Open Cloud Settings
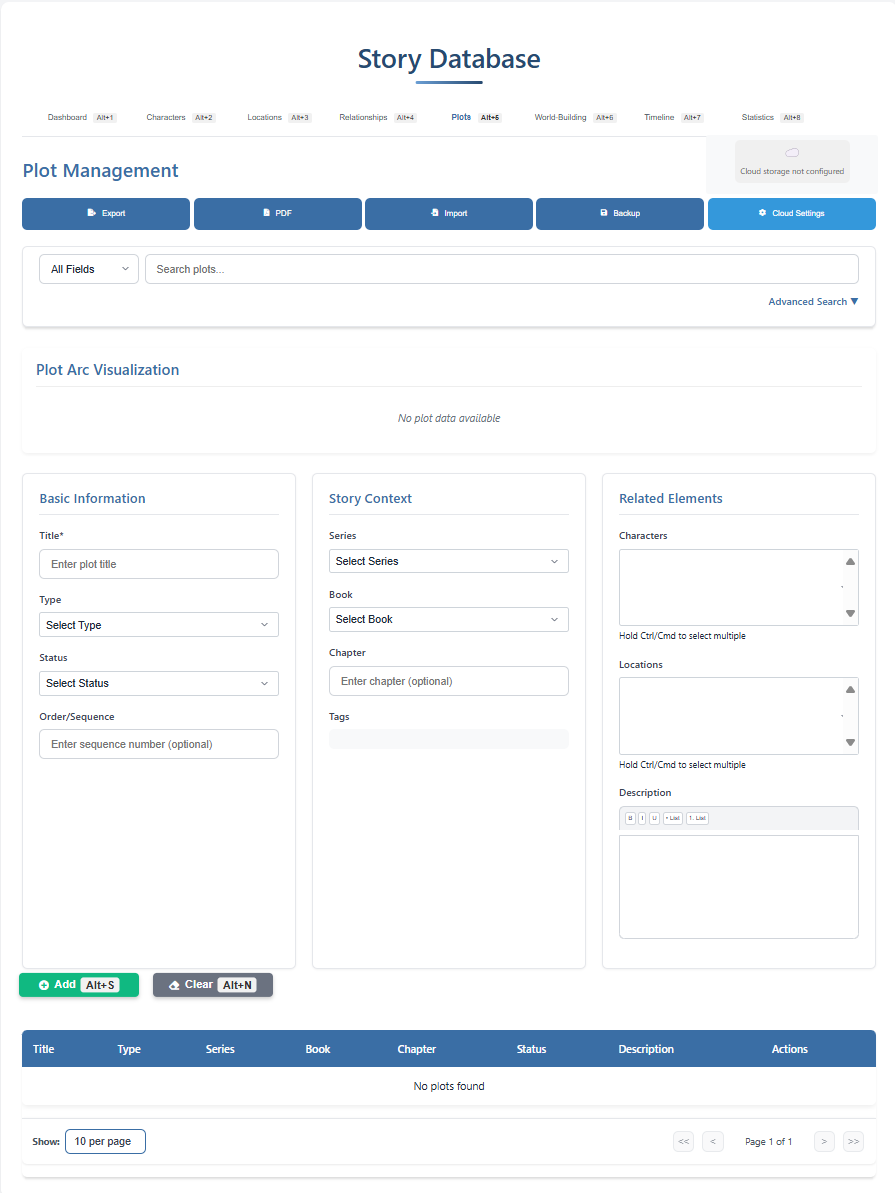895x1193 pixels. (791, 213)
